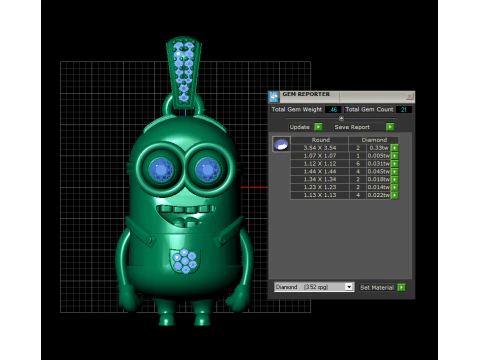This screenshot has width=480, height=360.
Task: Select the 1.34 X 1.34 size cell
Action: (x=320, y=179)
